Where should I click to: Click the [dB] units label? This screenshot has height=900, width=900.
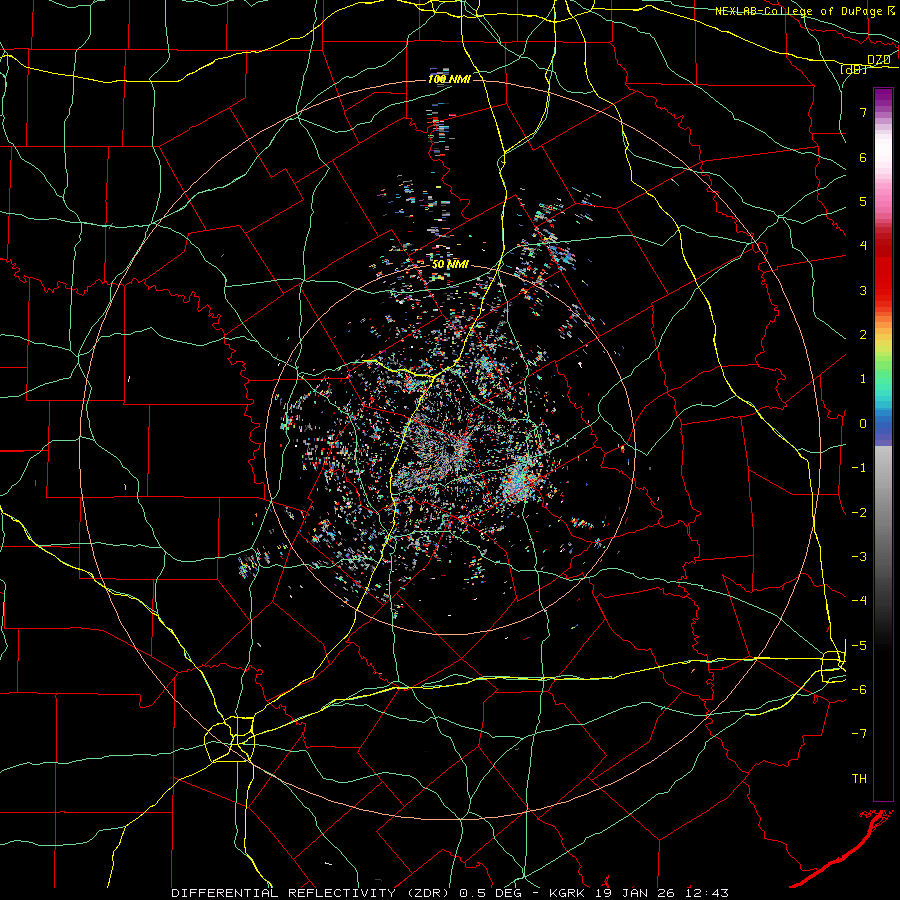point(854,69)
